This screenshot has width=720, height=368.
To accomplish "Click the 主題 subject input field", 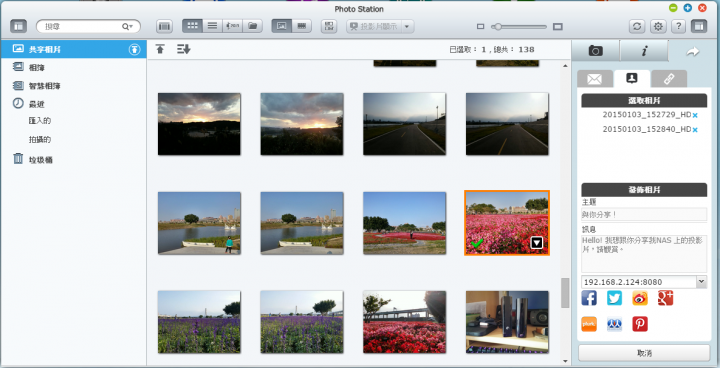I will [644, 214].
